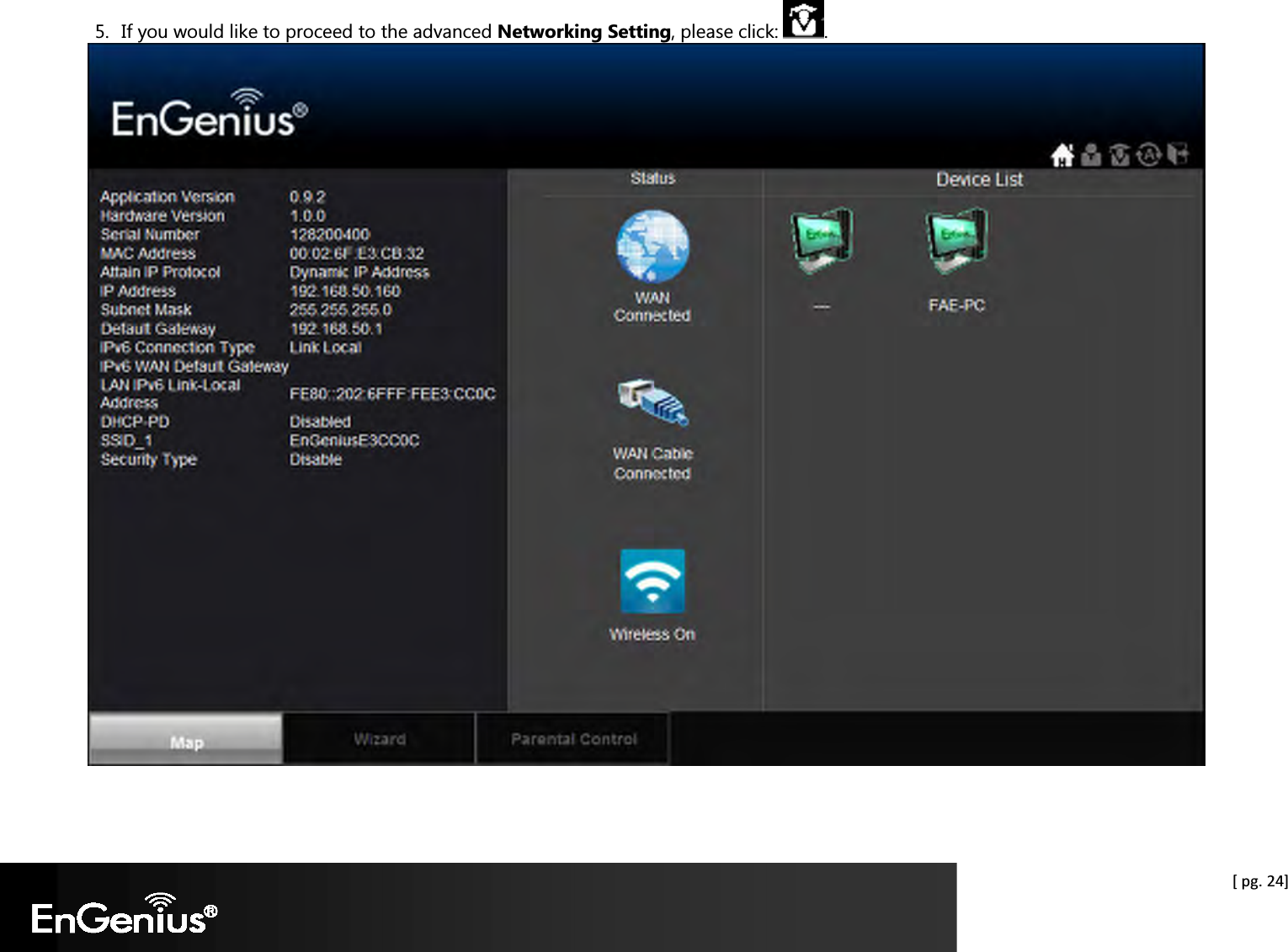Click the Security Type 'Disable' value
This screenshot has height=952, width=1288.
click(316, 460)
